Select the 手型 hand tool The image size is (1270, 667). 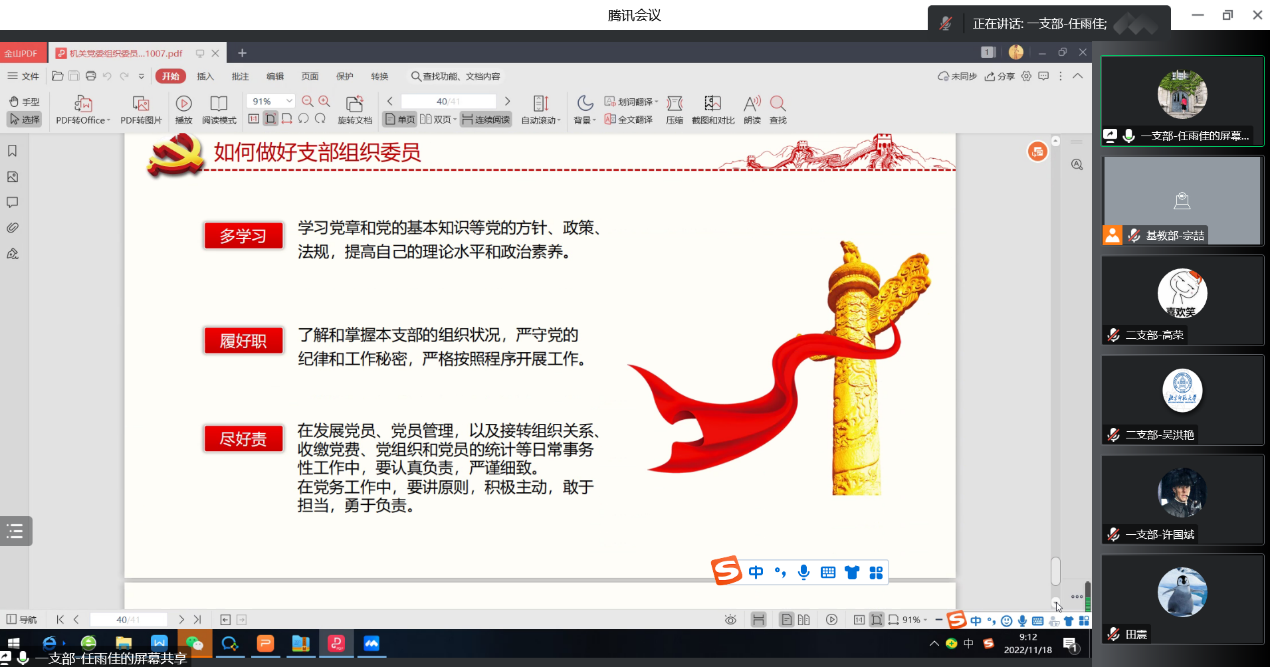point(24,101)
